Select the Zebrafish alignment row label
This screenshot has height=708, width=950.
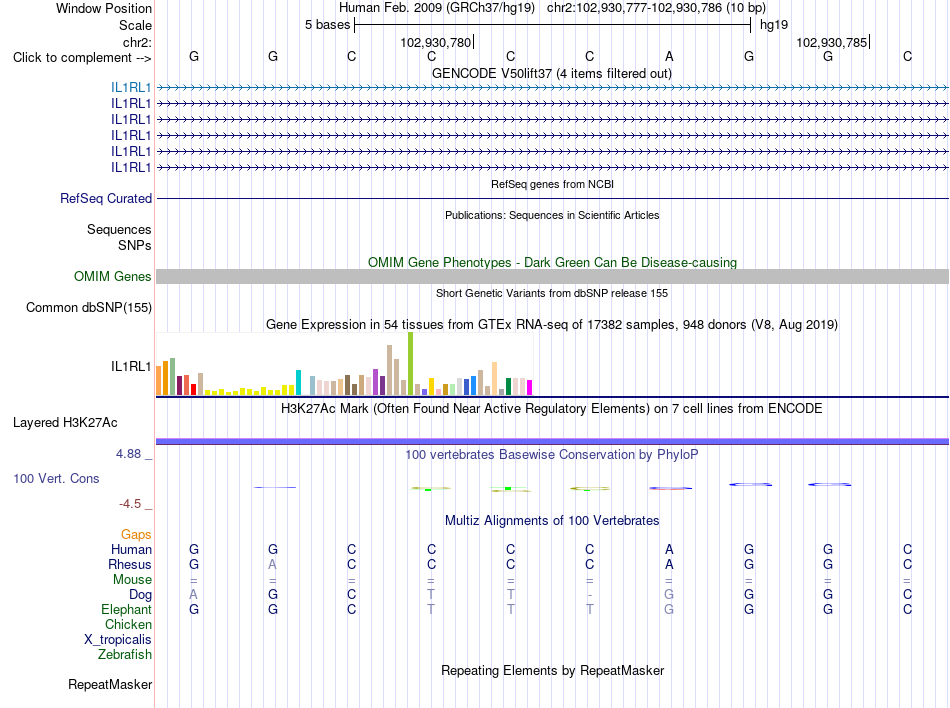tap(125, 655)
